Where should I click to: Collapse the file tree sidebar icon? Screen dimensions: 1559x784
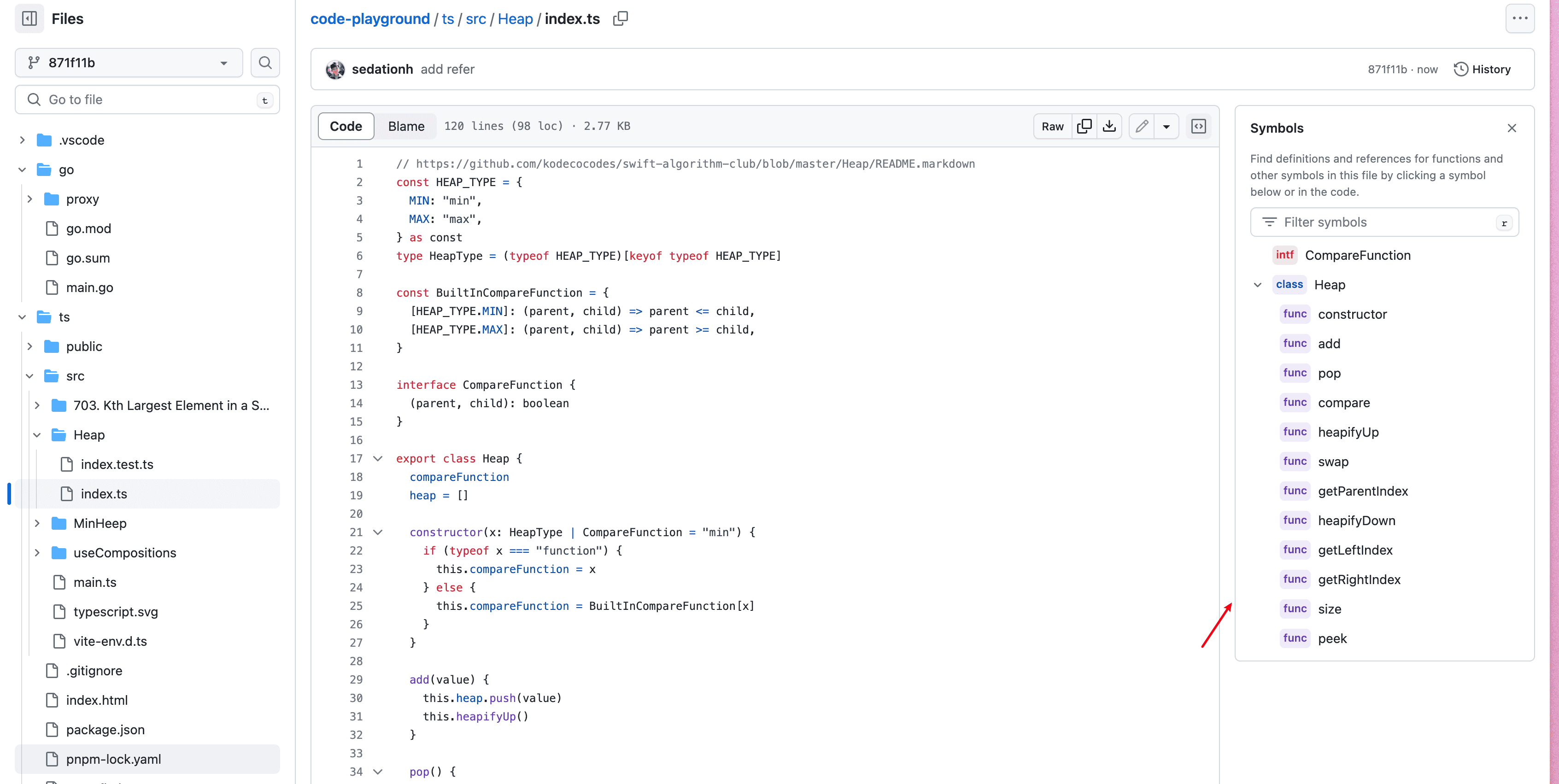click(x=29, y=19)
